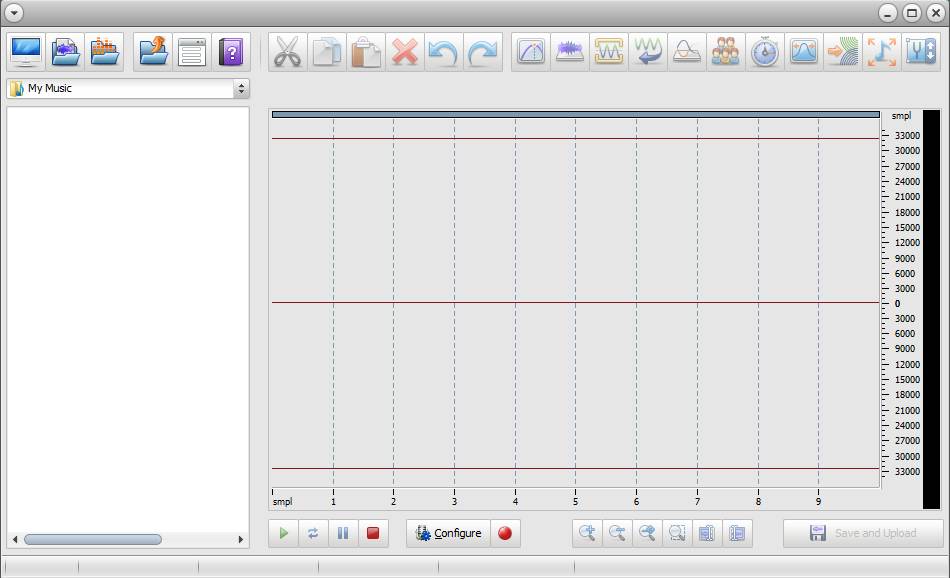Viewport: 950px width, 578px height.
Task: Click the red X Delete icon
Action: [x=405, y=51]
